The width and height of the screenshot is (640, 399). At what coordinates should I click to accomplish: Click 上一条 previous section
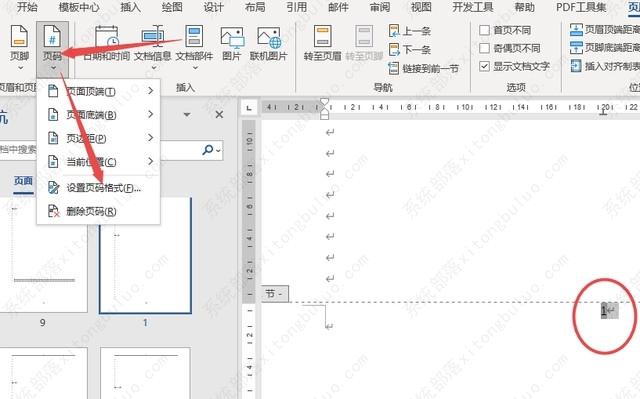[410, 31]
